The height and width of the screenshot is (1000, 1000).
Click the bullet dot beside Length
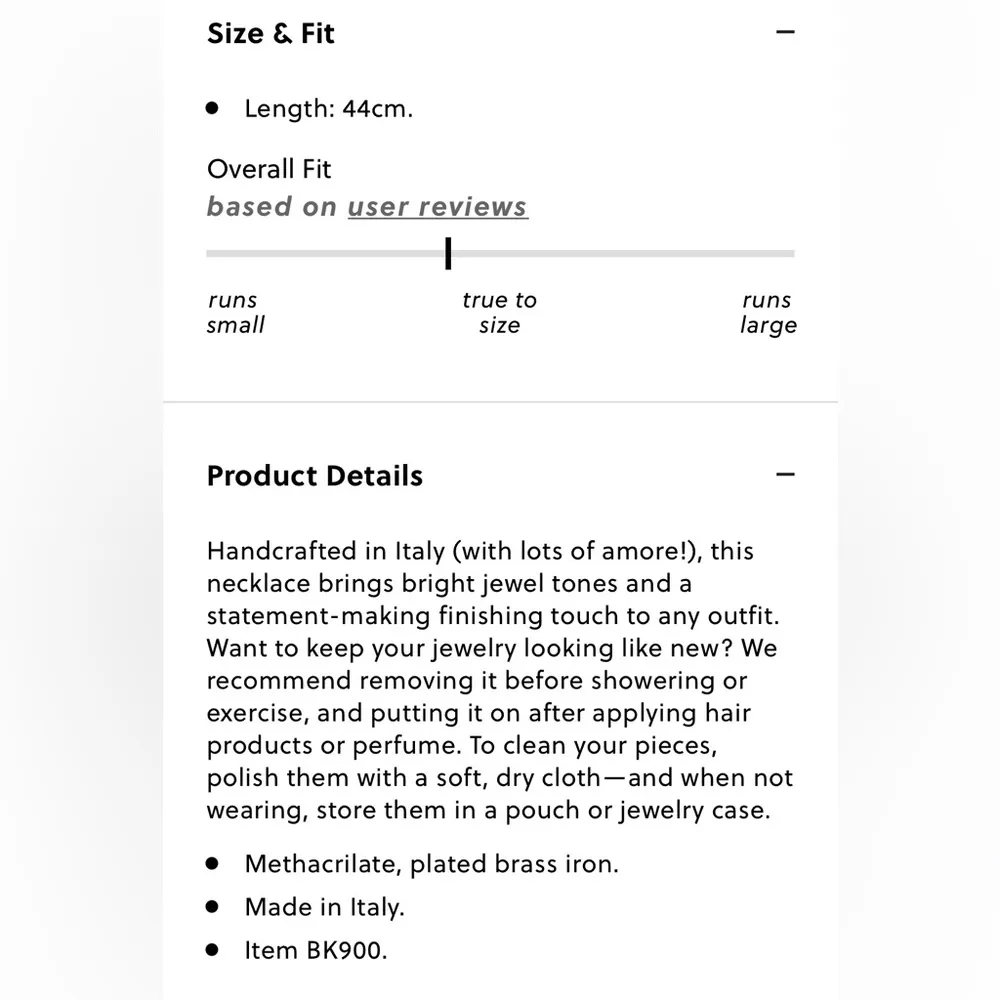212,108
